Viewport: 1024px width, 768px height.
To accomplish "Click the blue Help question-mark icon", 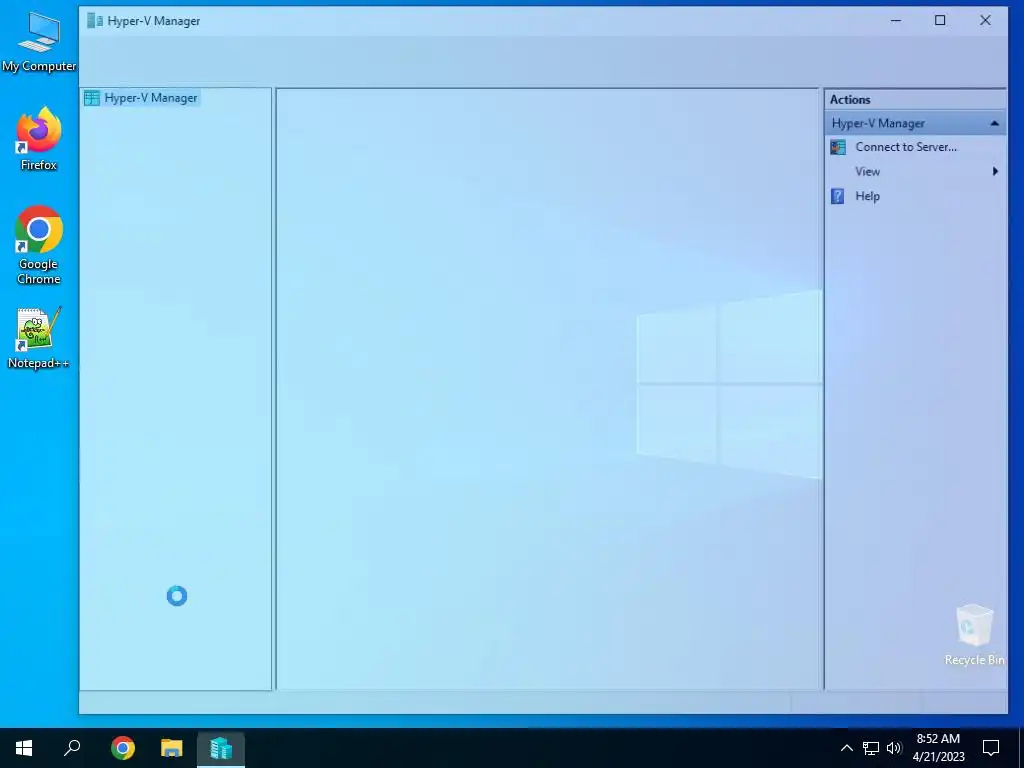I will [838, 196].
